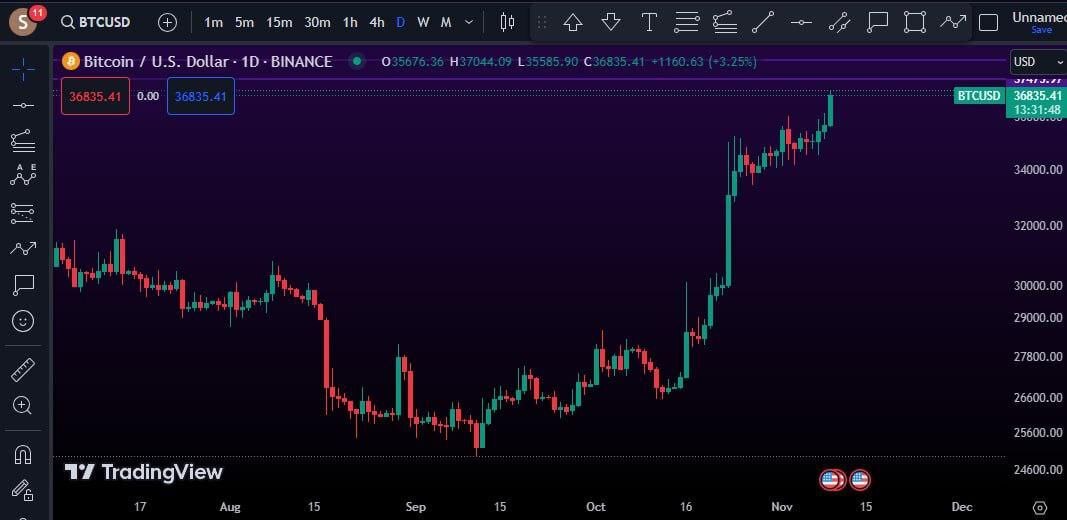The width and height of the screenshot is (1067, 520).
Task: Click the green market status indicator dot
Action: tap(357, 62)
